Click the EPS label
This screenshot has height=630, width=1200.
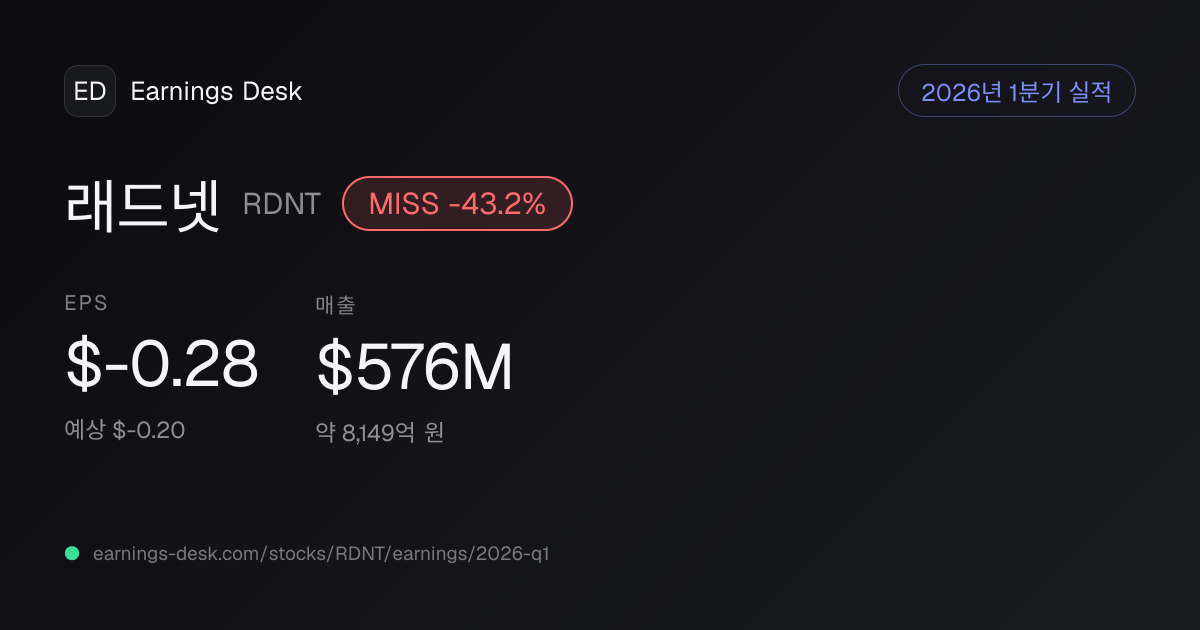[x=86, y=304]
